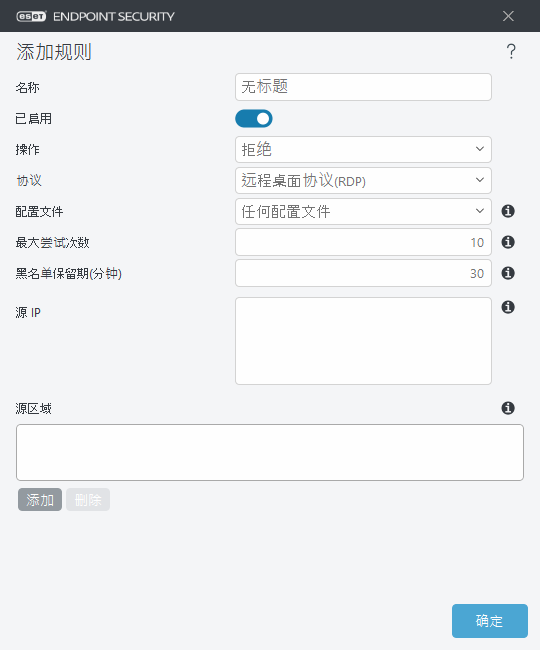The width and height of the screenshot is (540, 650).
Task: Open the 配置文件 dropdown showing 任何配置文件
Action: click(363, 211)
